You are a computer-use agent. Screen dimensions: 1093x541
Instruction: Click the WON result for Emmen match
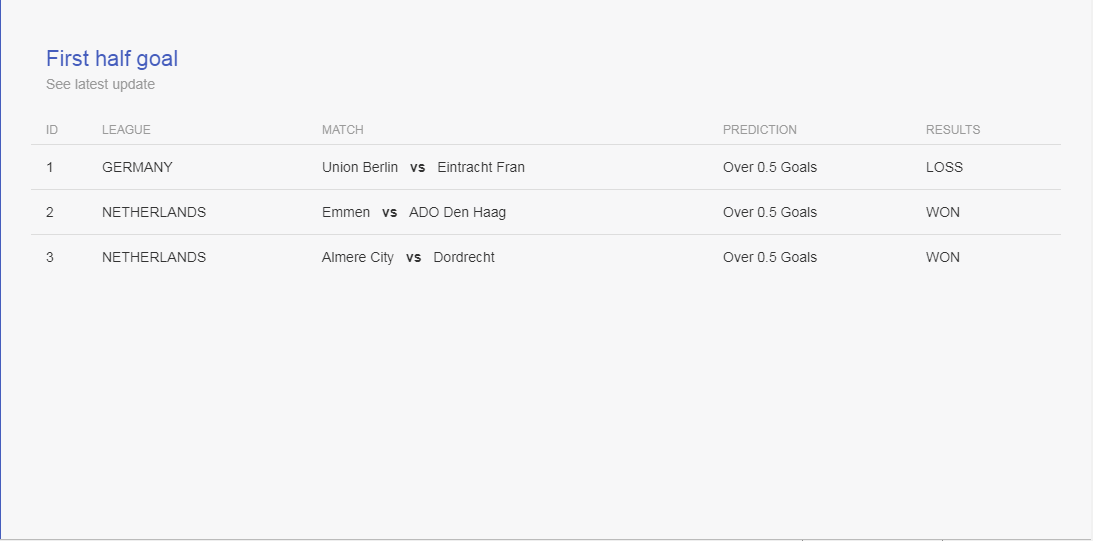[x=942, y=212]
